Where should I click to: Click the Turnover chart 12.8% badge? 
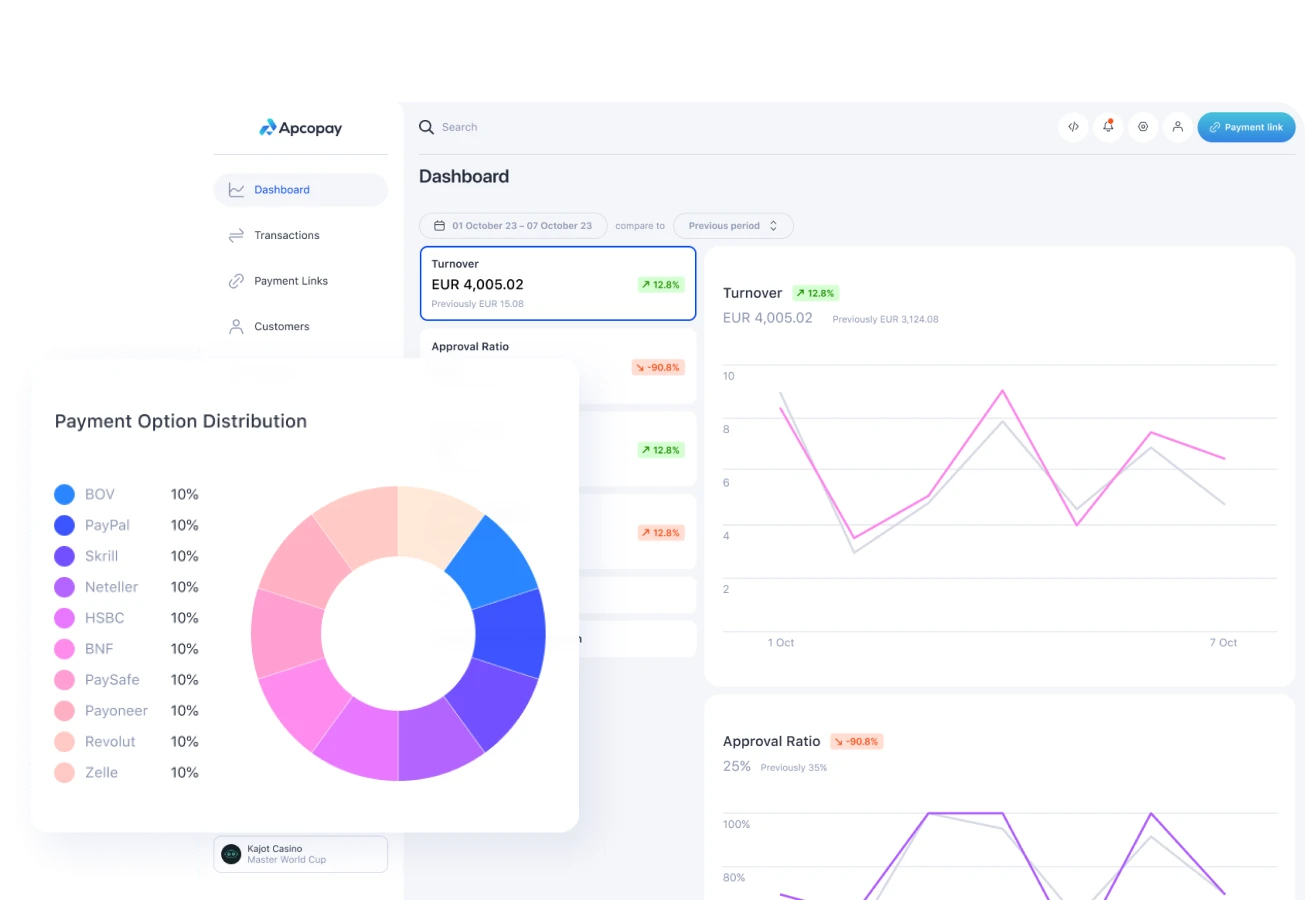pos(816,293)
